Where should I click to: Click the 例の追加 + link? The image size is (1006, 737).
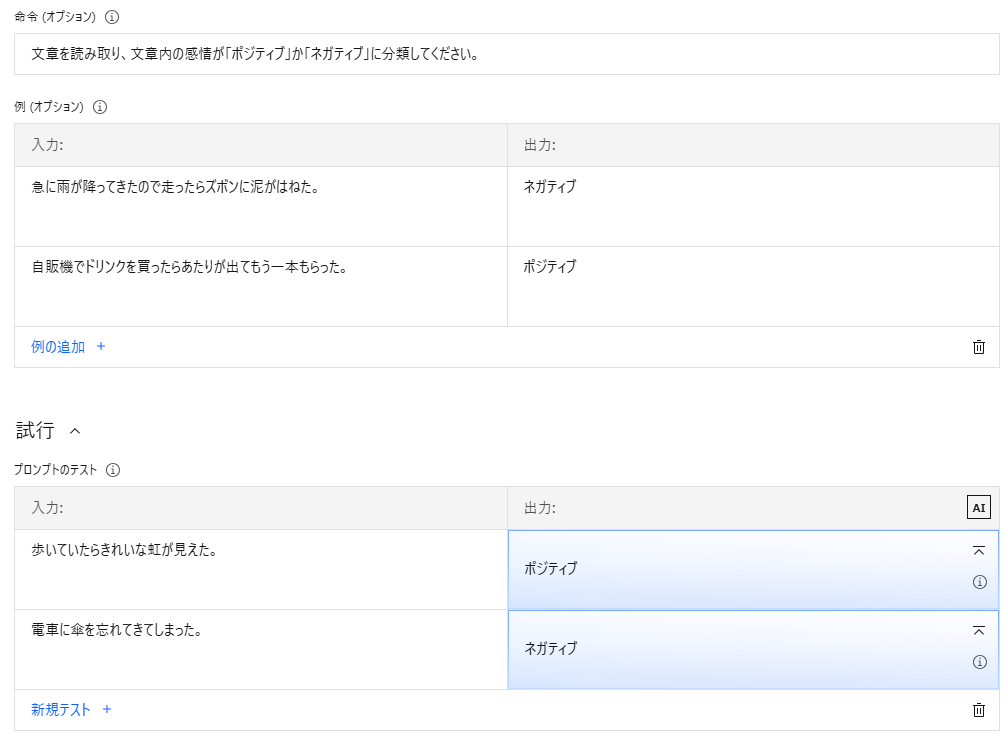click(68, 347)
